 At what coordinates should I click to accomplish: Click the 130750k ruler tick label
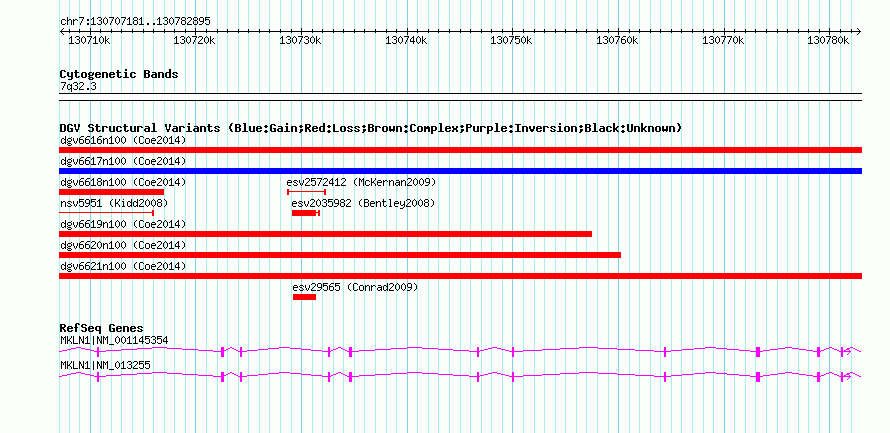511,40
